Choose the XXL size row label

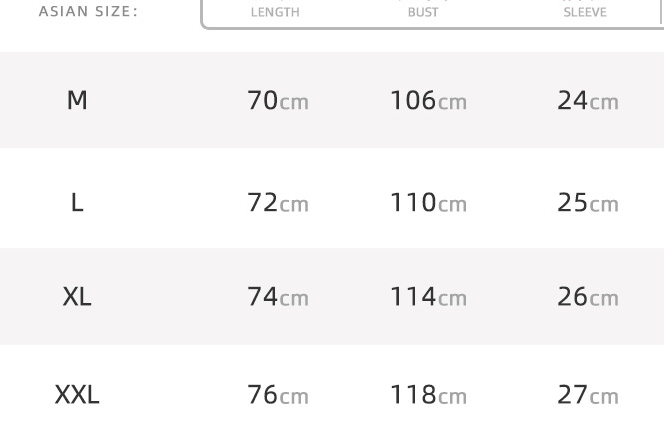click(77, 394)
